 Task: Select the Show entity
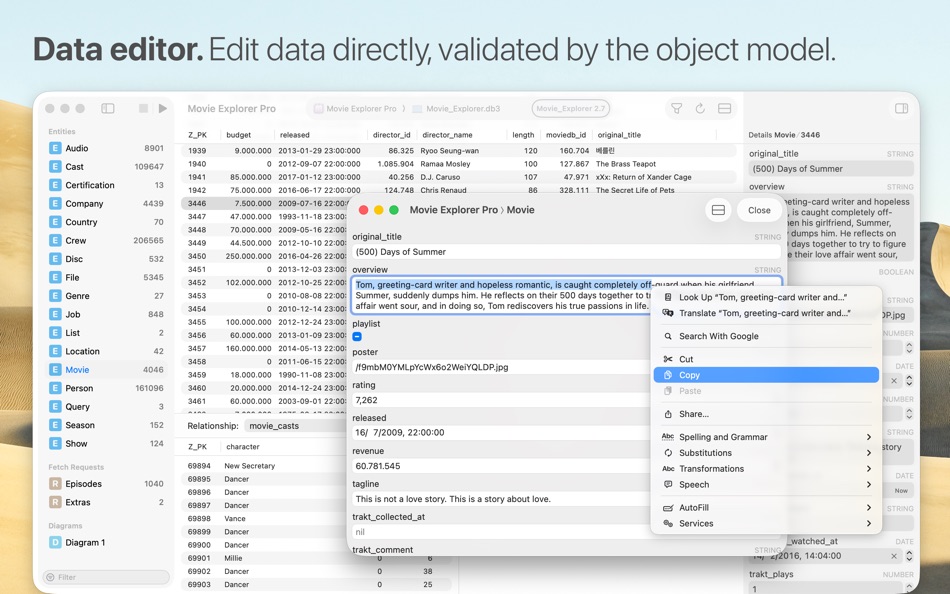106,444
